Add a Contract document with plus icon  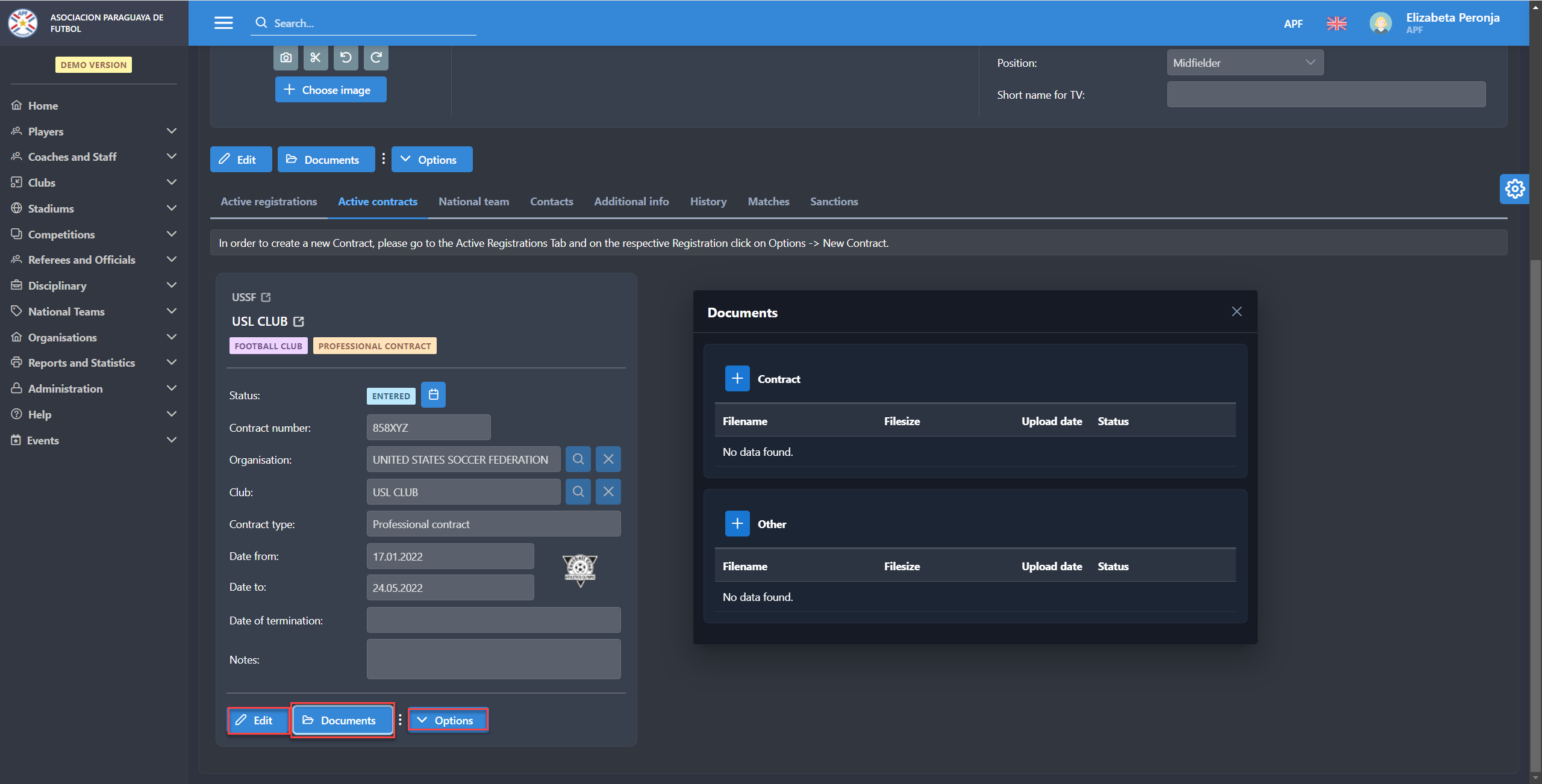tap(737, 379)
